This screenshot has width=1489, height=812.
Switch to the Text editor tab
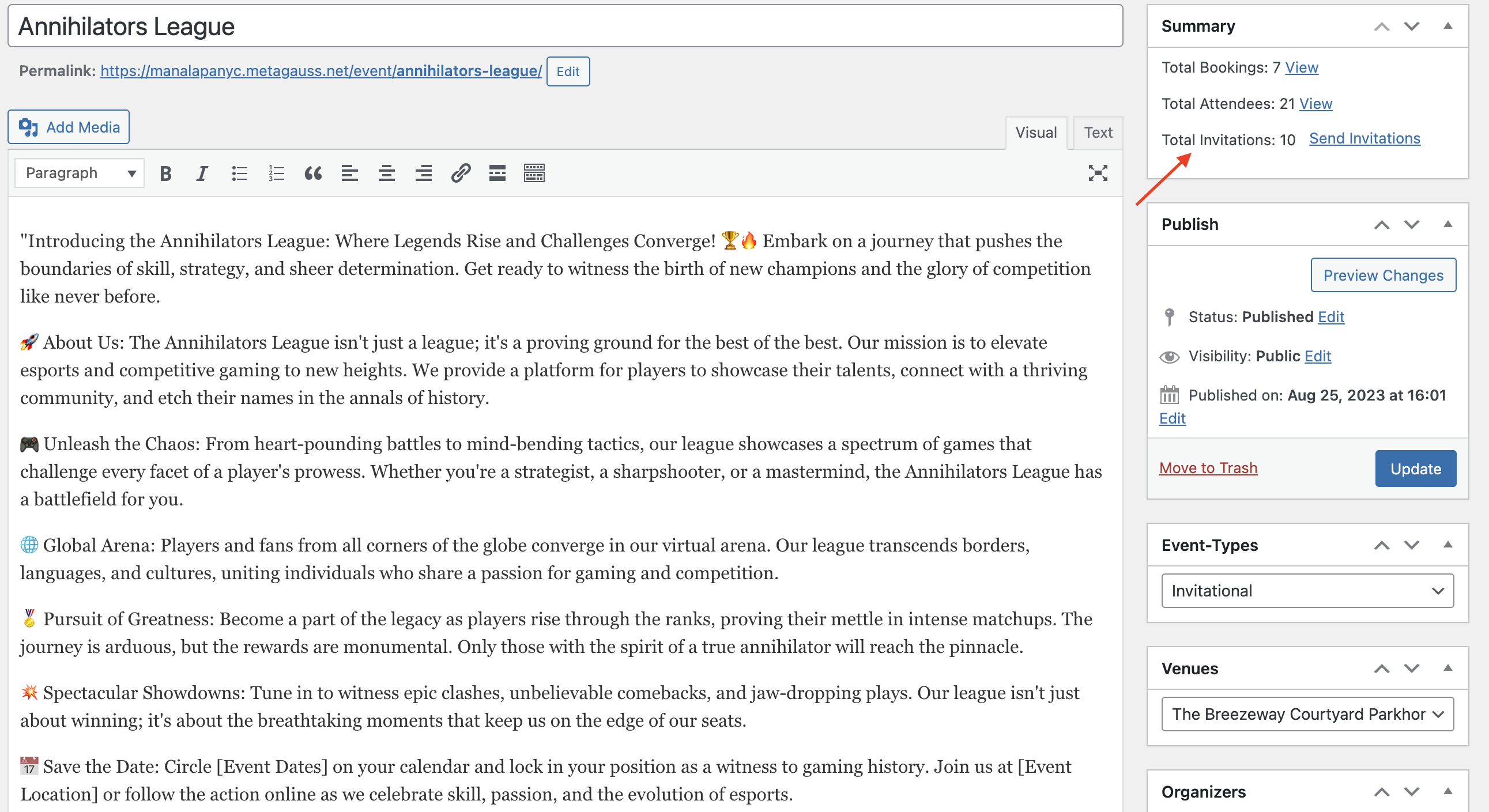[1097, 133]
